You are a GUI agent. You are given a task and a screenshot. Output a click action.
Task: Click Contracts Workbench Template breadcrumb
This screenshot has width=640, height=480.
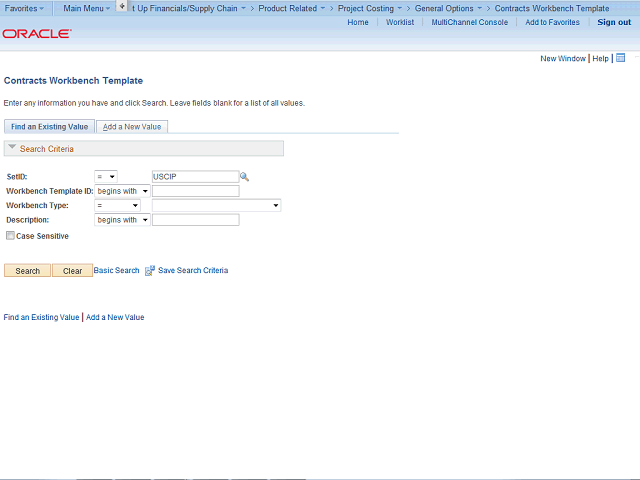pyautogui.click(x=552, y=8)
